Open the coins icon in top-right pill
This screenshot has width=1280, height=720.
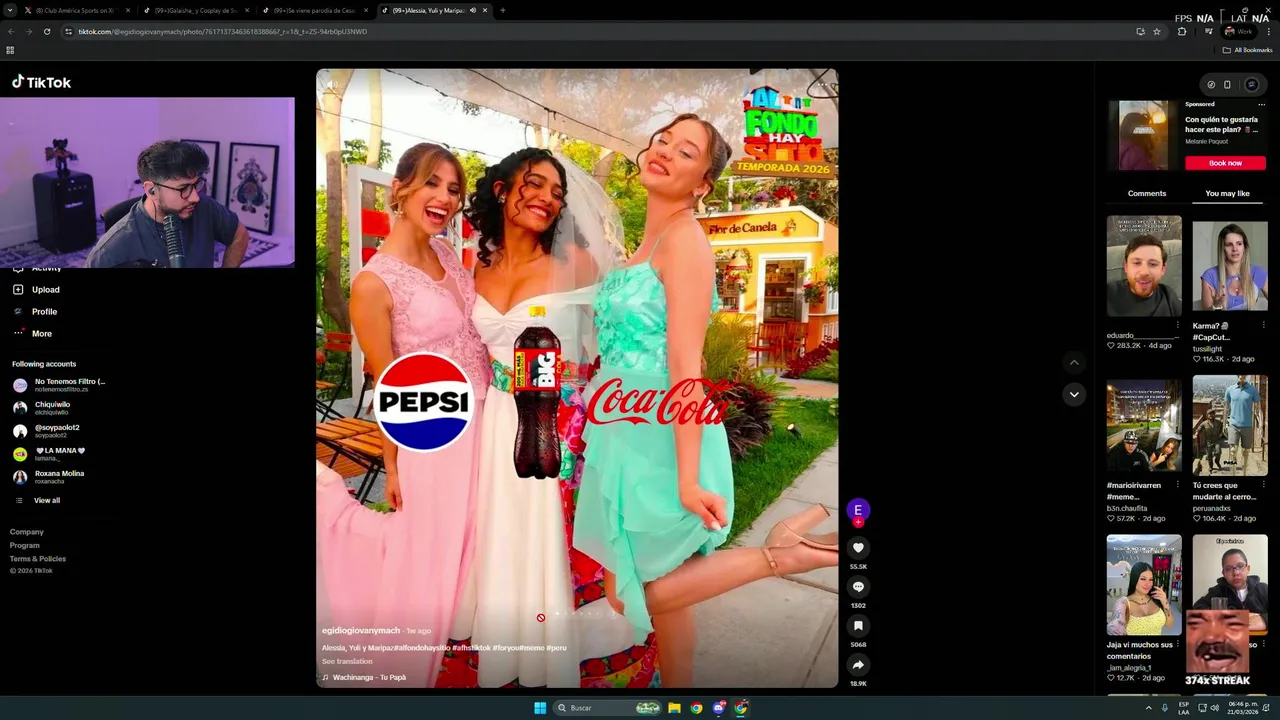[1211, 85]
